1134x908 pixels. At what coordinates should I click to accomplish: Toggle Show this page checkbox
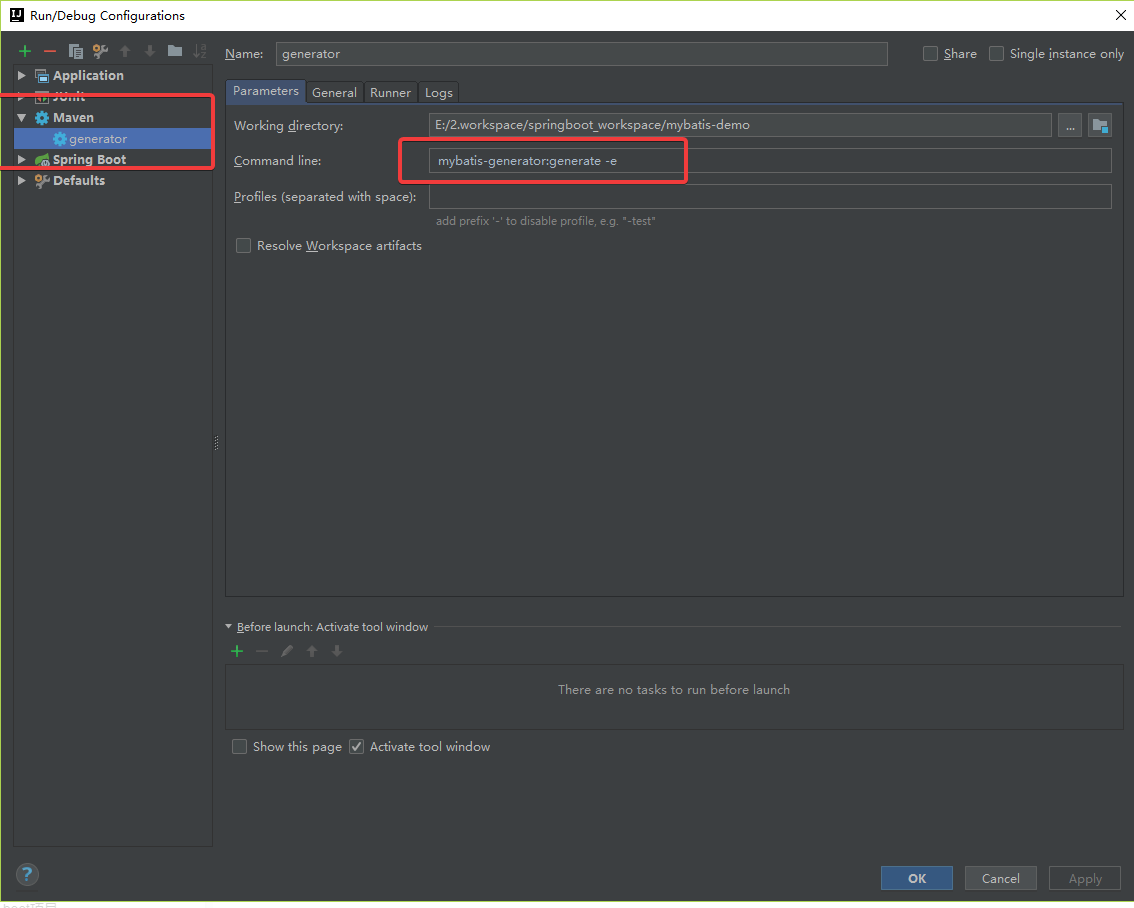[239, 747]
